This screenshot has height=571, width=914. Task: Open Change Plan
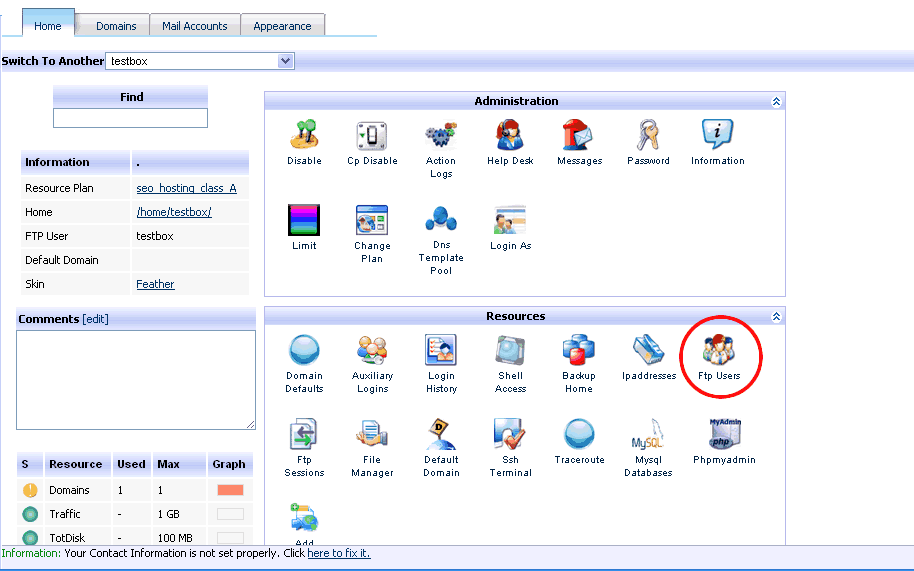pyautogui.click(x=372, y=220)
